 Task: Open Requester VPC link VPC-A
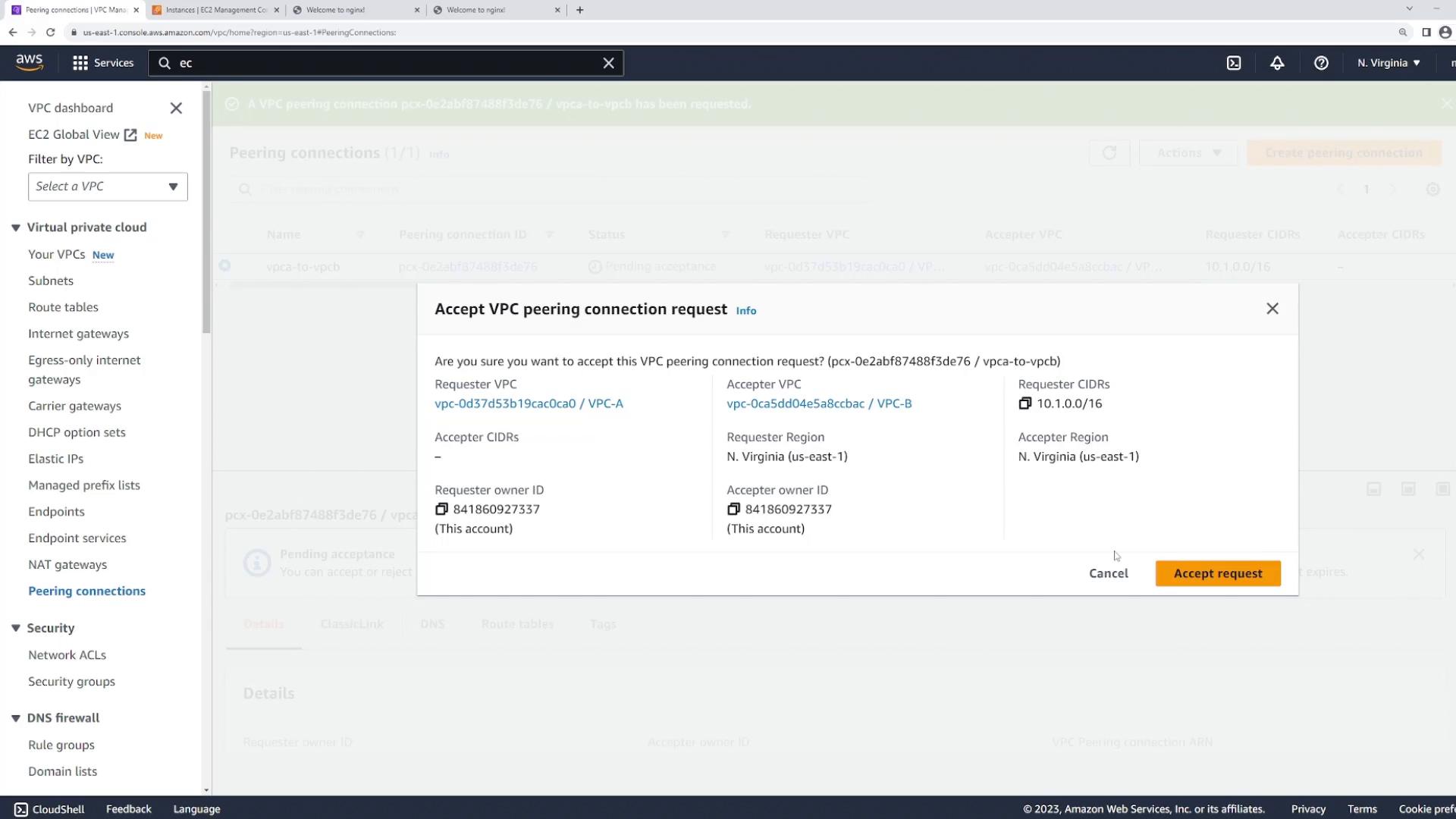[x=529, y=403]
